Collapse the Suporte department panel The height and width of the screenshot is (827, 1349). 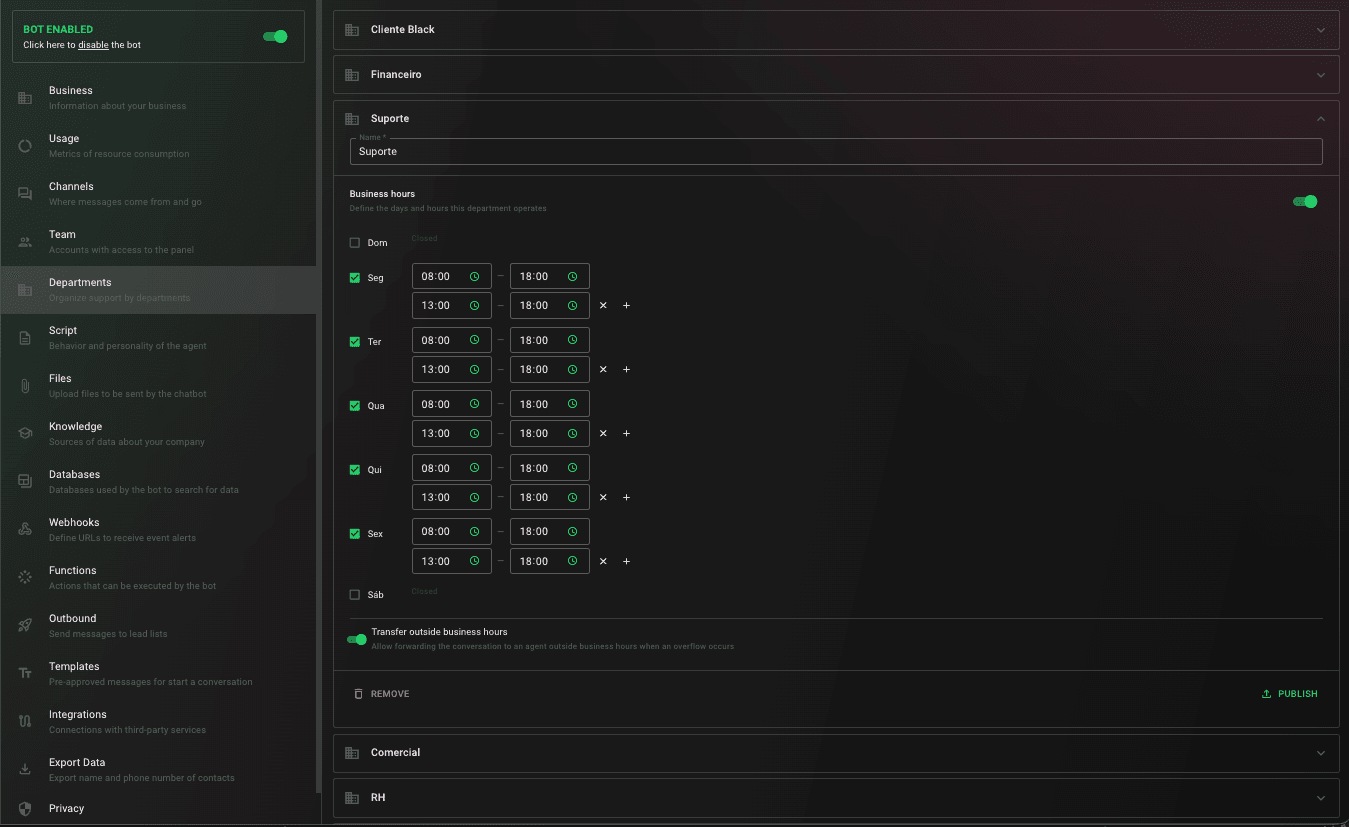click(x=1321, y=119)
